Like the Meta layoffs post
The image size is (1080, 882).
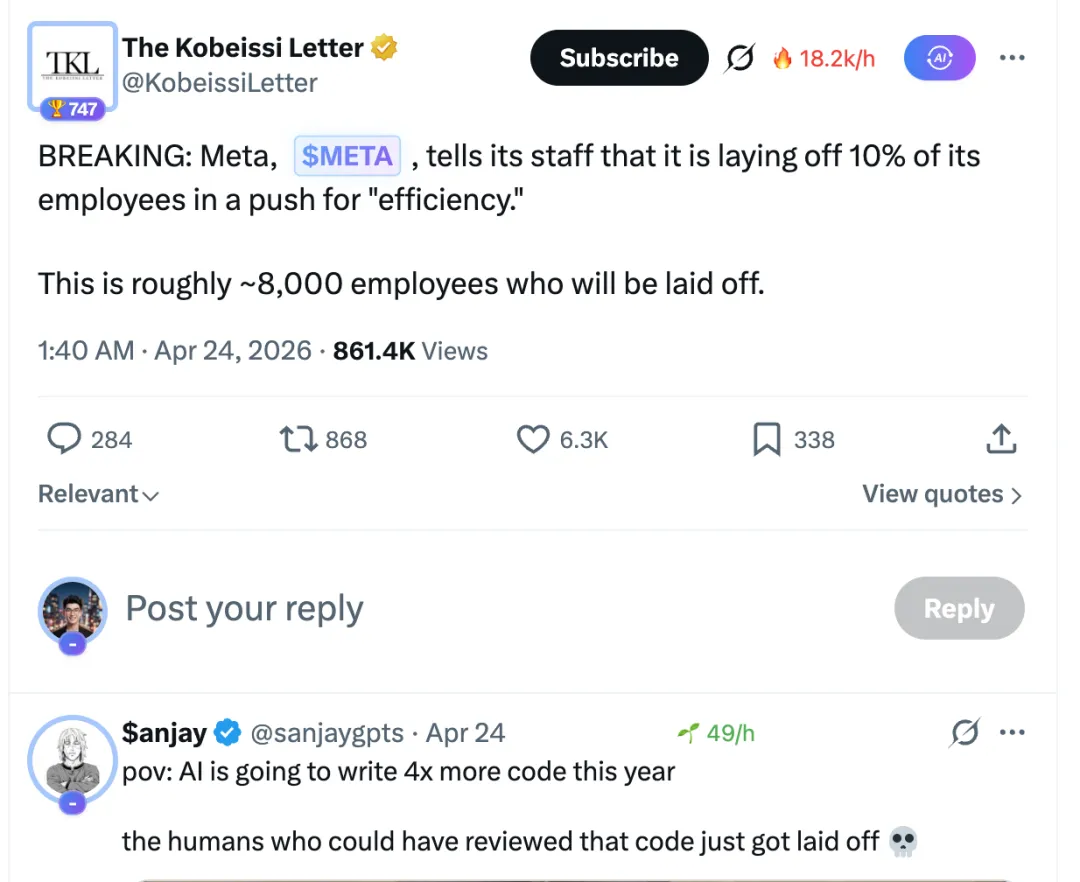click(533, 440)
